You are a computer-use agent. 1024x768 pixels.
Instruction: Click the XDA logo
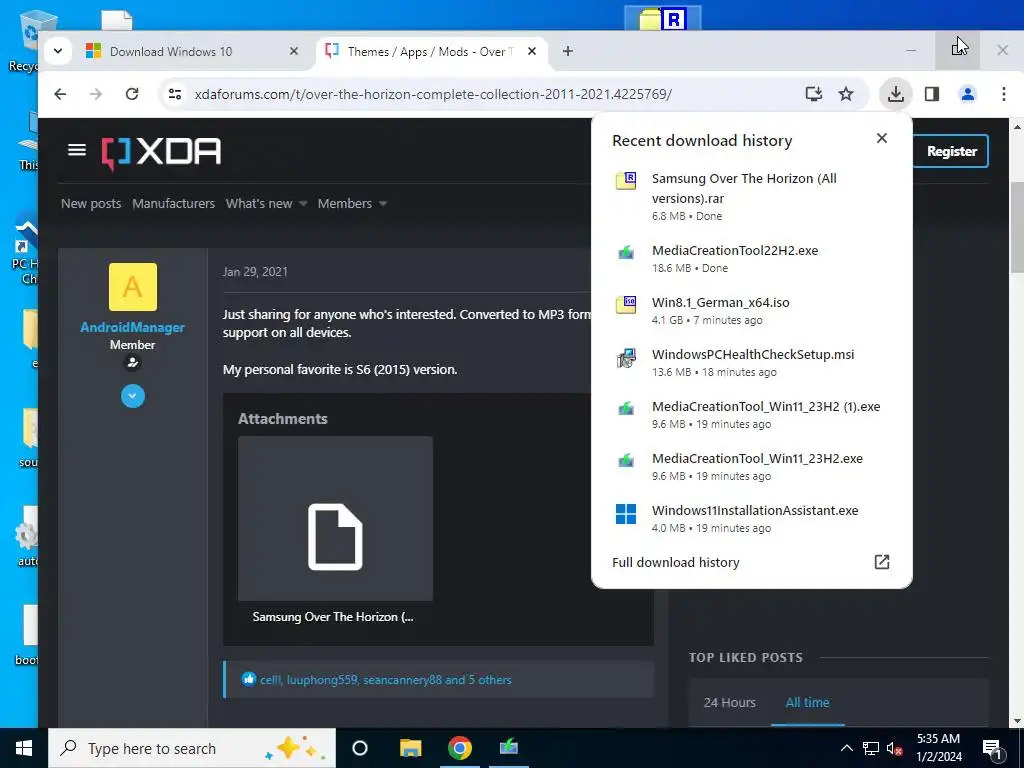(x=161, y=153)
